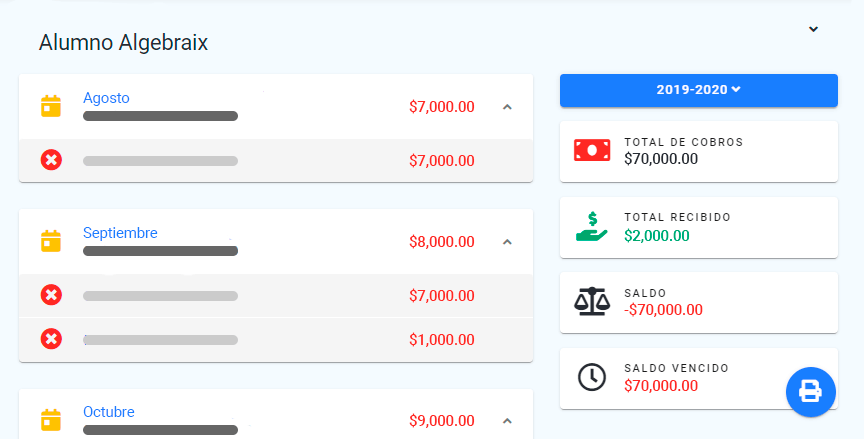Click the Total Recibido hand-dollar icon
The width and height of the screenshot is (864, 439).
coord(591,226)
